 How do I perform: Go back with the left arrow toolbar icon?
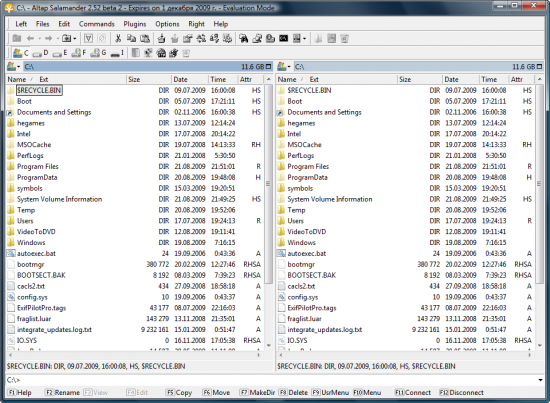click(31, 39)
